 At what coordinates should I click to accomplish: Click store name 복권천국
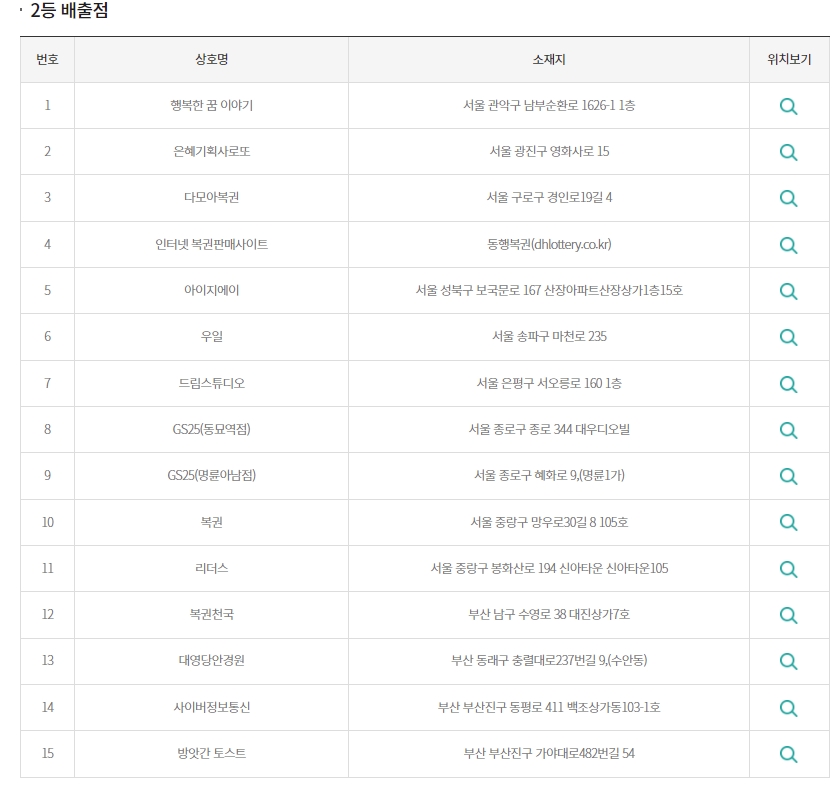click(212, 614)
